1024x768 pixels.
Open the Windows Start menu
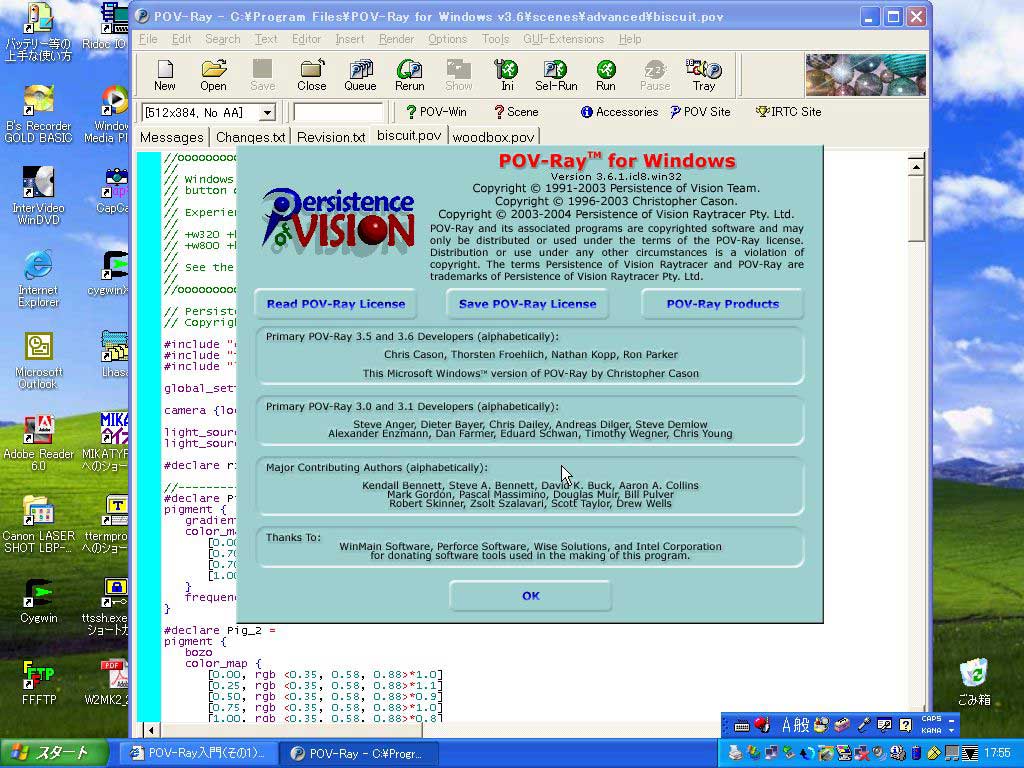(x=54, y=753)
